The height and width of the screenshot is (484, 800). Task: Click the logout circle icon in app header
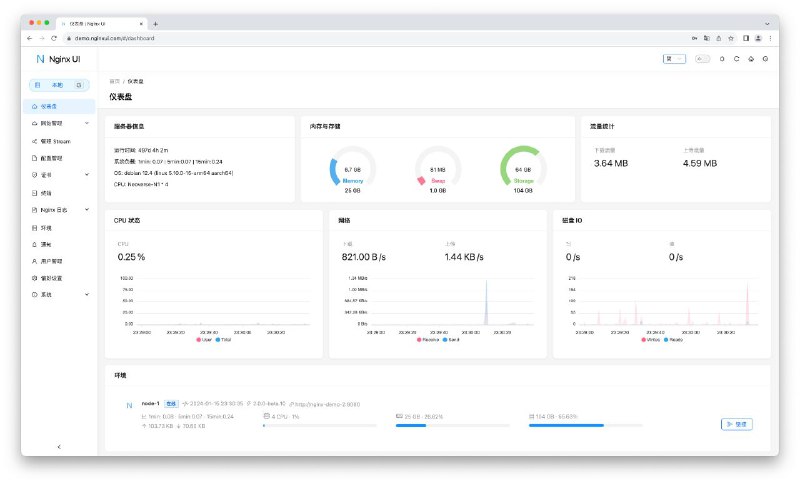point(765,59)
